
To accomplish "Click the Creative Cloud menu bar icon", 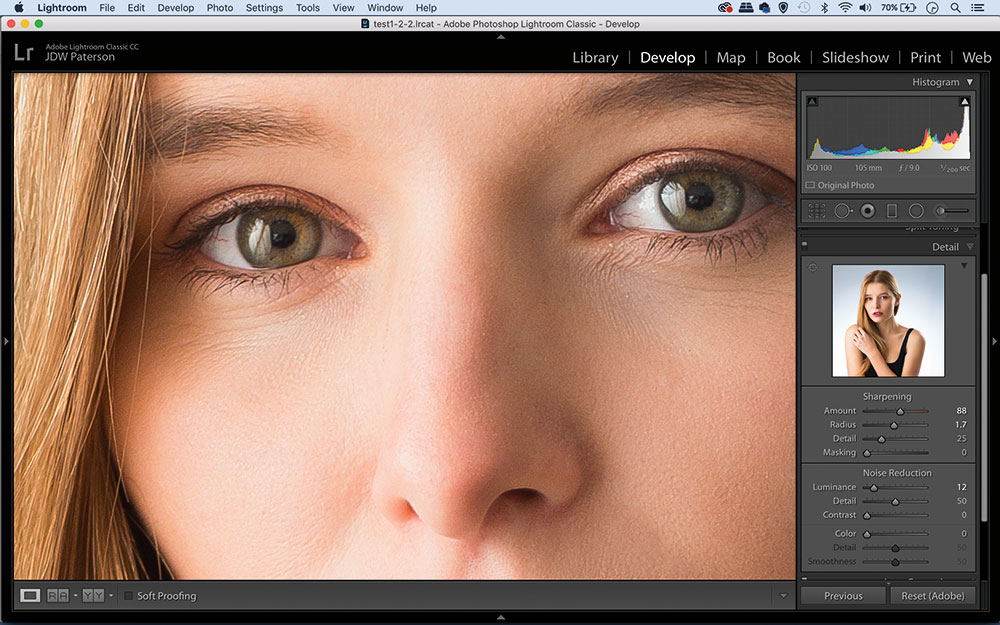I will click(x=725, y=8).
